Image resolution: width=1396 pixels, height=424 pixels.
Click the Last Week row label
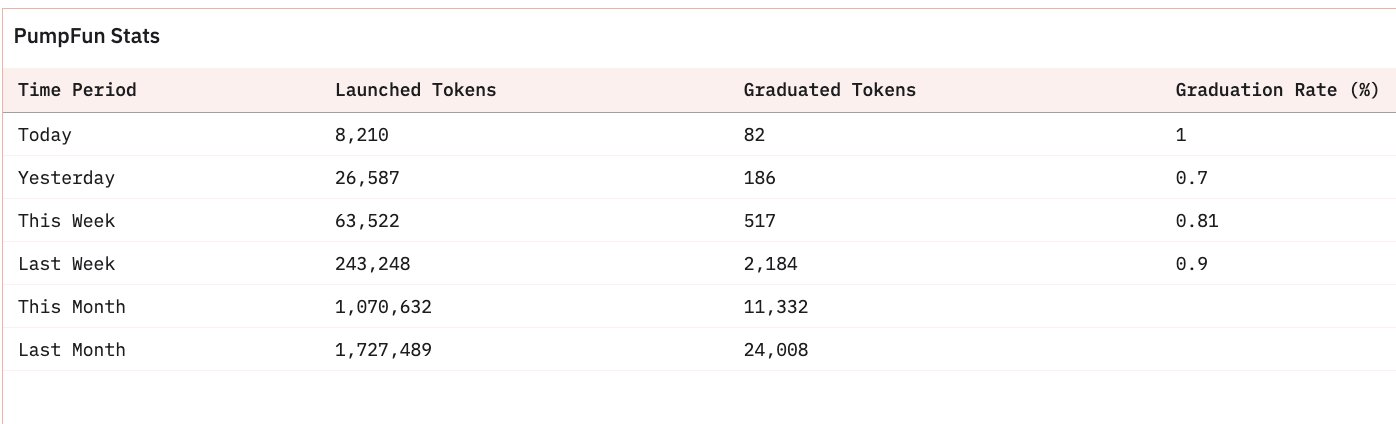point(66,264)
